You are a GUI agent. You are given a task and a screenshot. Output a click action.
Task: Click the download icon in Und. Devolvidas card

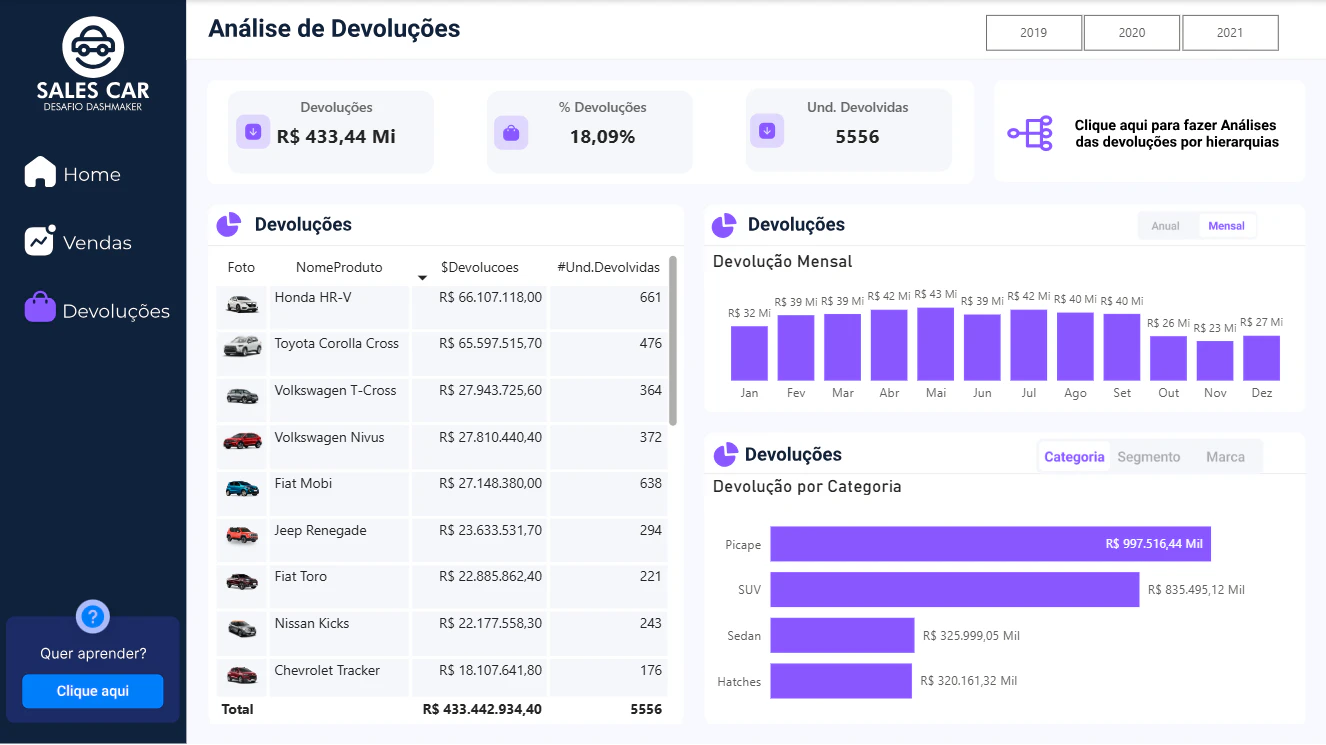[x=767, y=132]
